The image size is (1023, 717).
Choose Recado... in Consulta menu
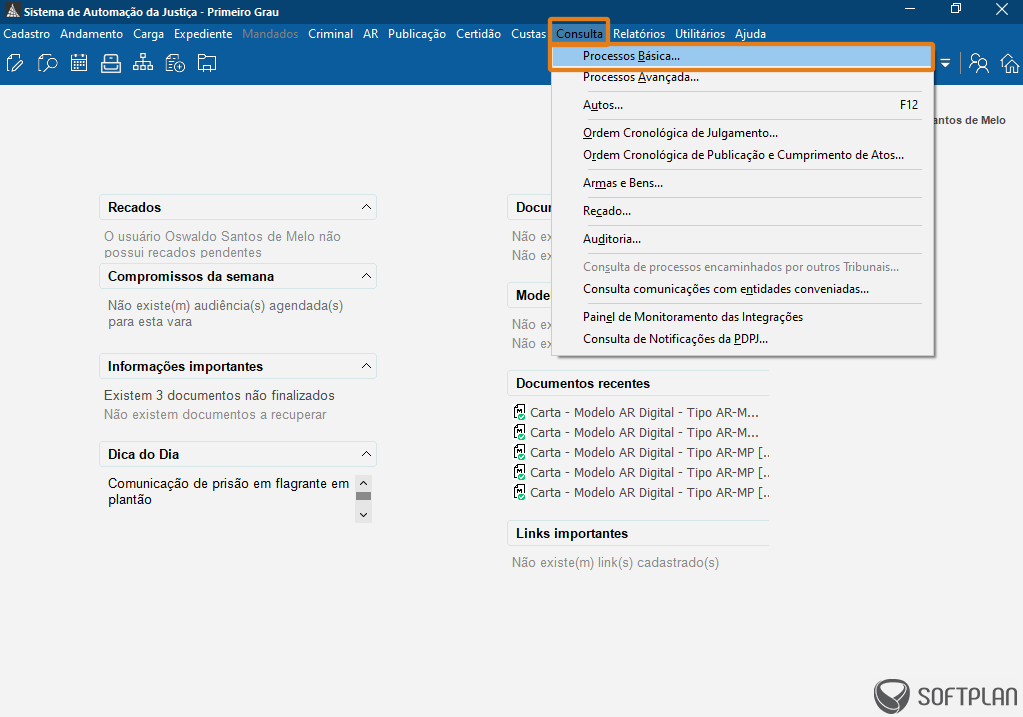(x=742, y=211)
